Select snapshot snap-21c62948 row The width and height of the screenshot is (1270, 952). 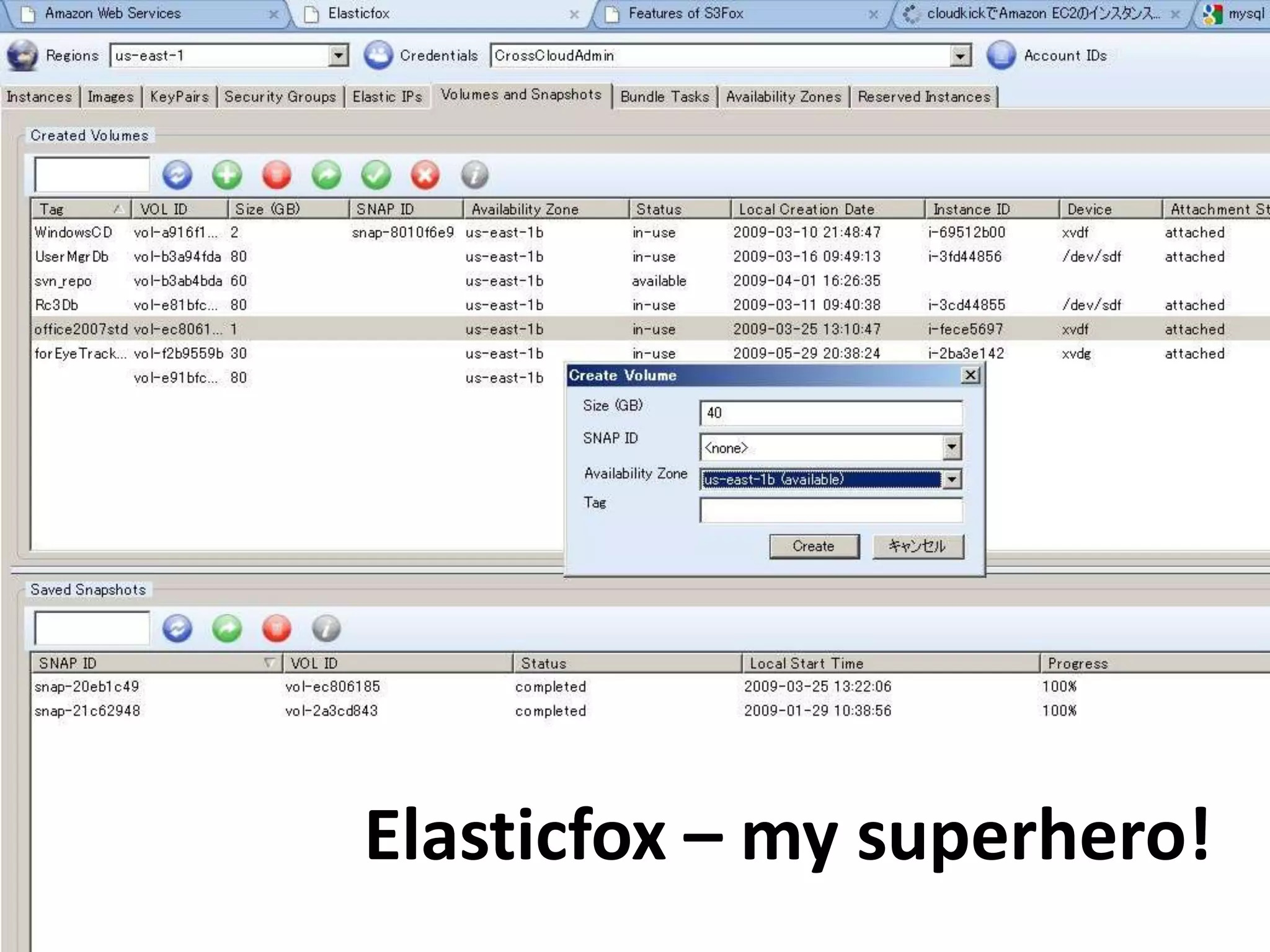coord(651,711)
